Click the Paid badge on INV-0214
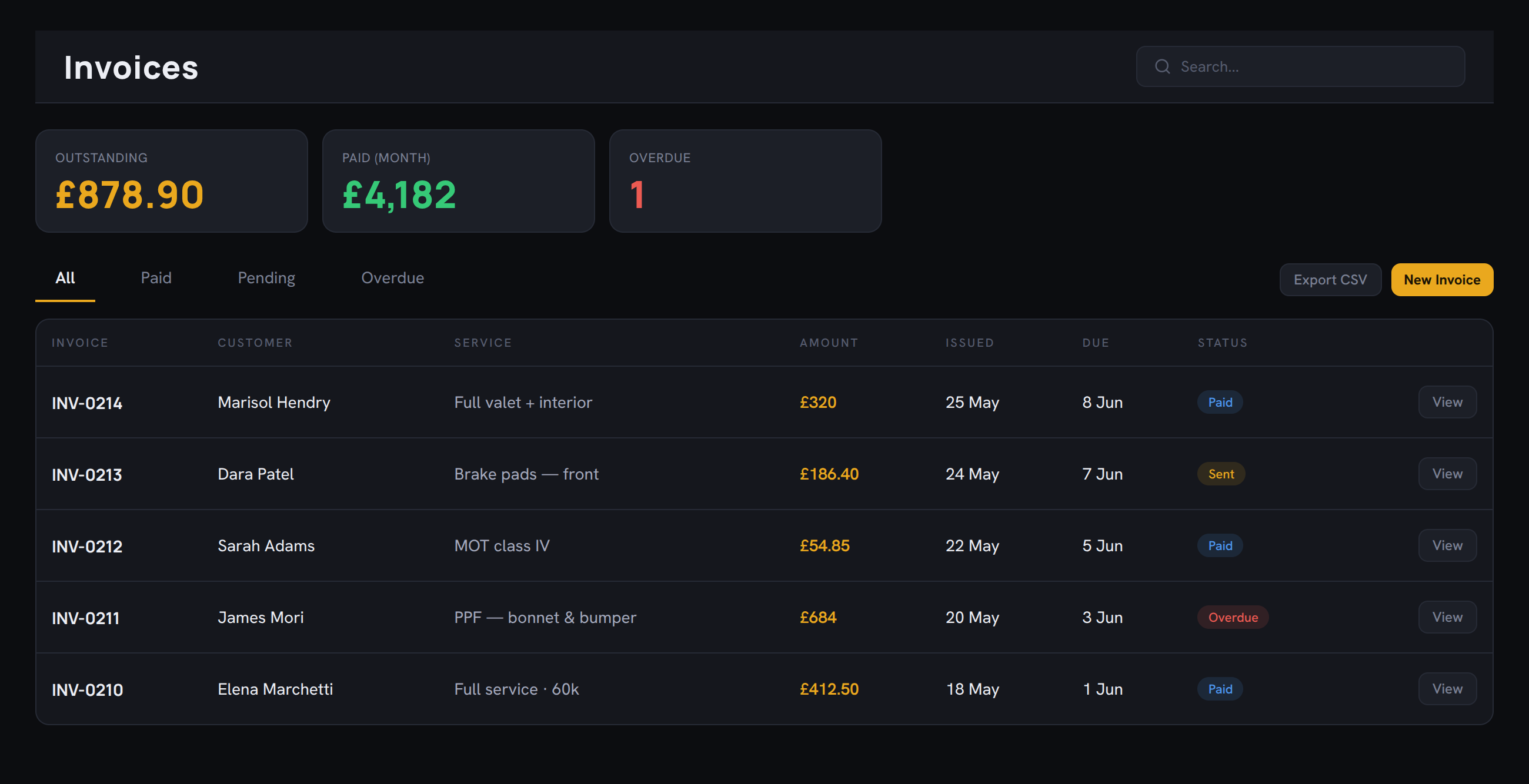 pos(1220,403)
